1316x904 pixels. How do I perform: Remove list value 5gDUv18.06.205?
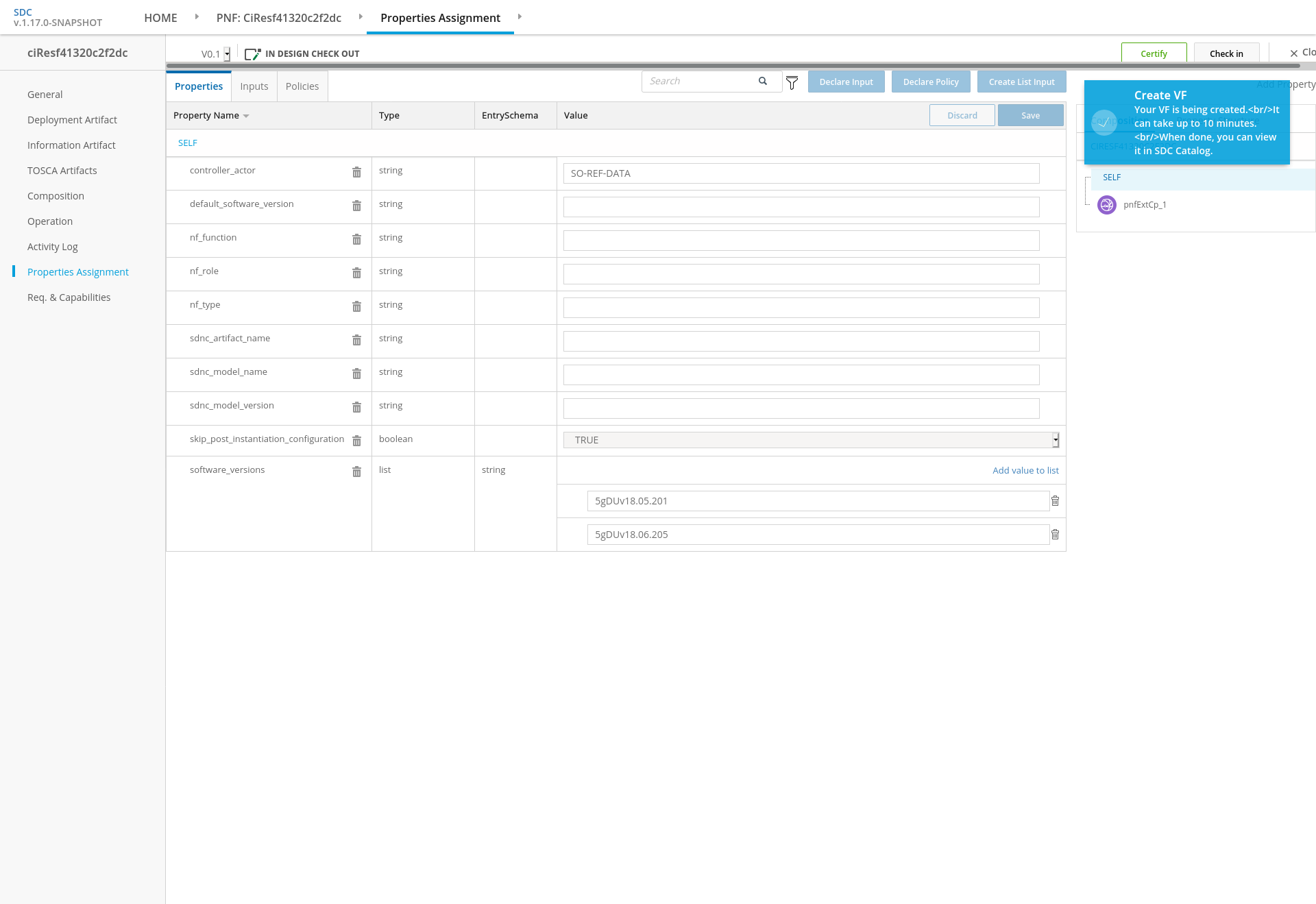coord(1055,535)
